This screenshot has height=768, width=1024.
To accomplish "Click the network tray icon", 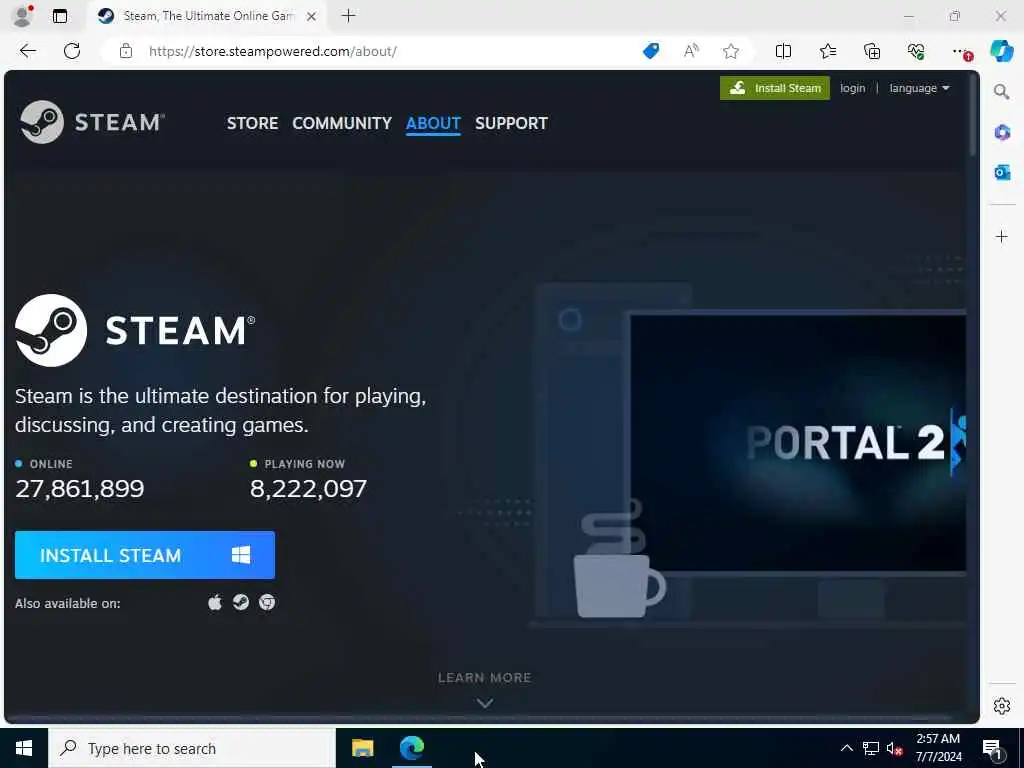I will (x=871, y=748).
